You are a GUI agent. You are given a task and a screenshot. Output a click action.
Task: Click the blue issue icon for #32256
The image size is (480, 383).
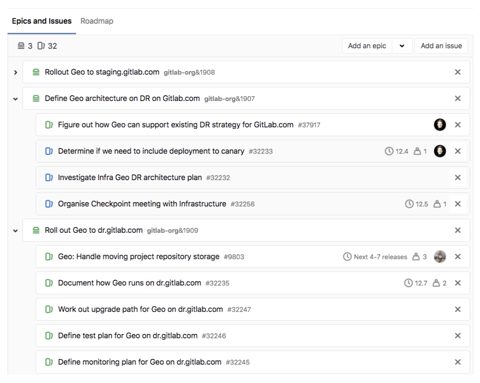(49, 204)
